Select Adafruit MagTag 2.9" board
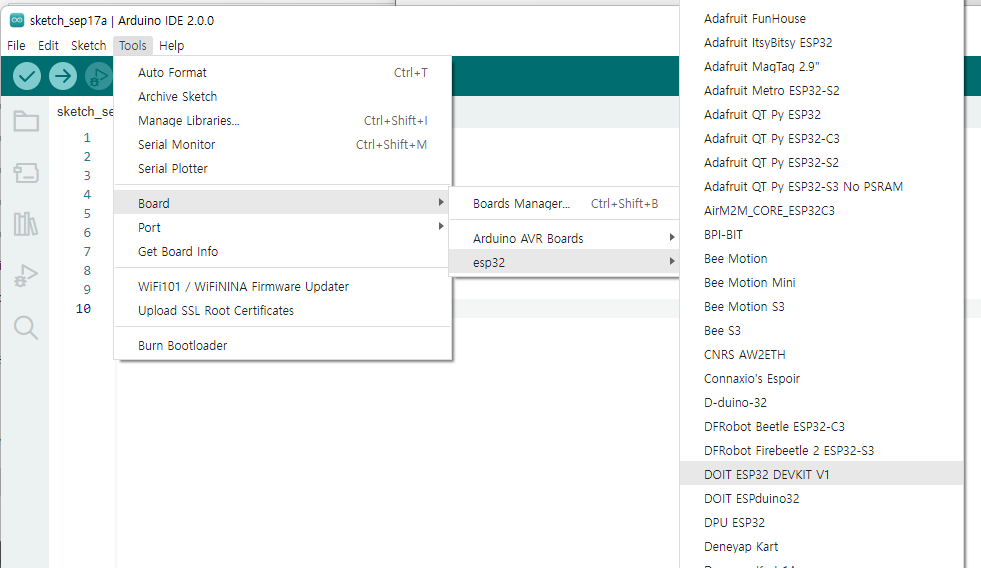 point(821,66)
